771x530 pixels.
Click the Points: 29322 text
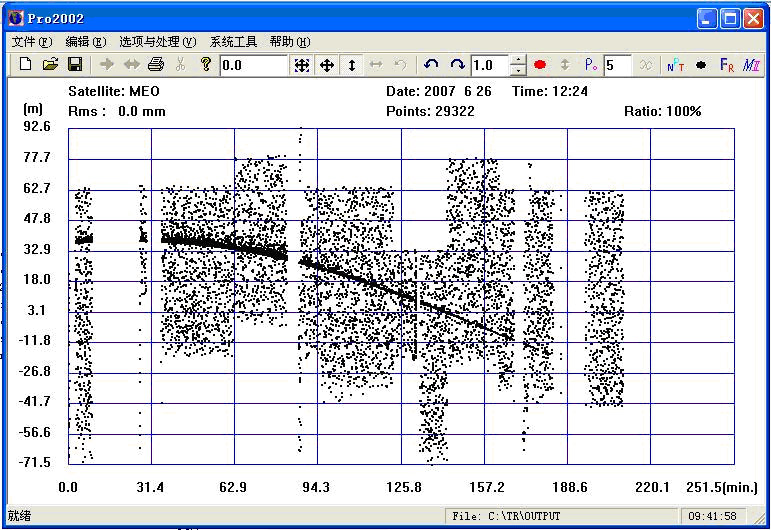pyautogui.click(x=430, y=112)
